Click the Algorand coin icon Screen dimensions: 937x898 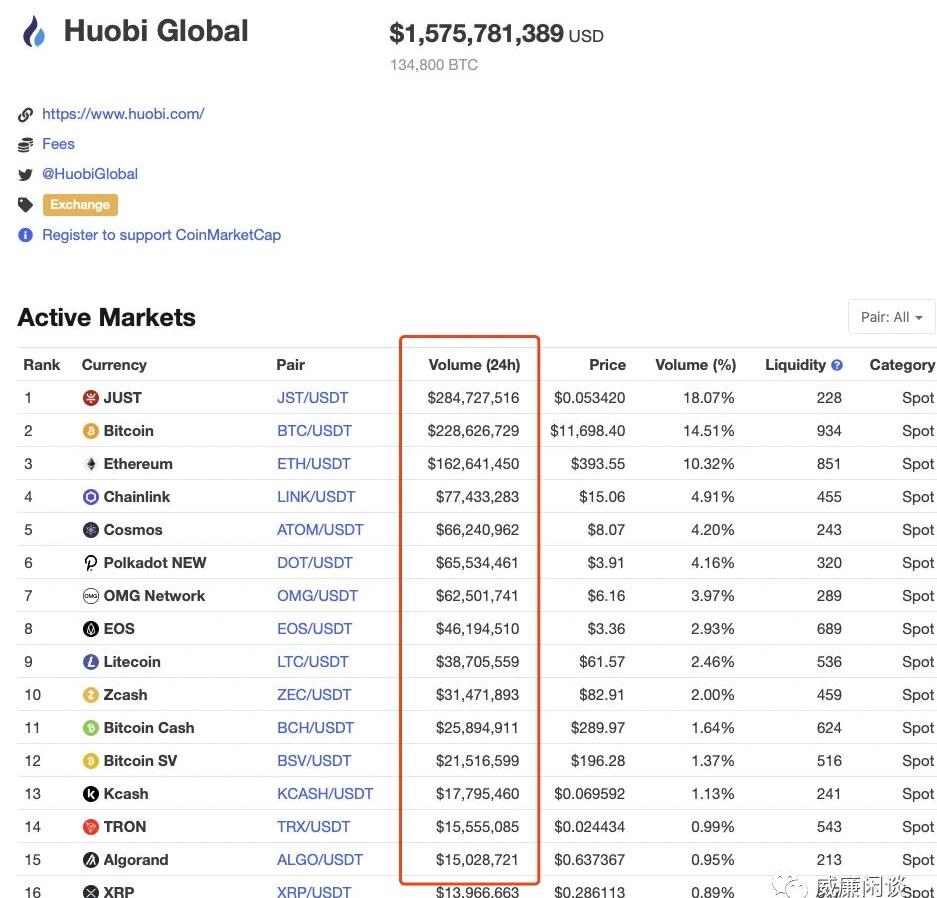click(x=91, y=860)
